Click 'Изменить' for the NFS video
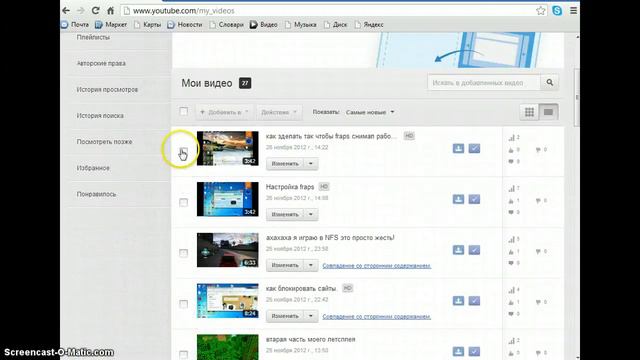This screenshot has width=640, height=360. tap(285, 265)
